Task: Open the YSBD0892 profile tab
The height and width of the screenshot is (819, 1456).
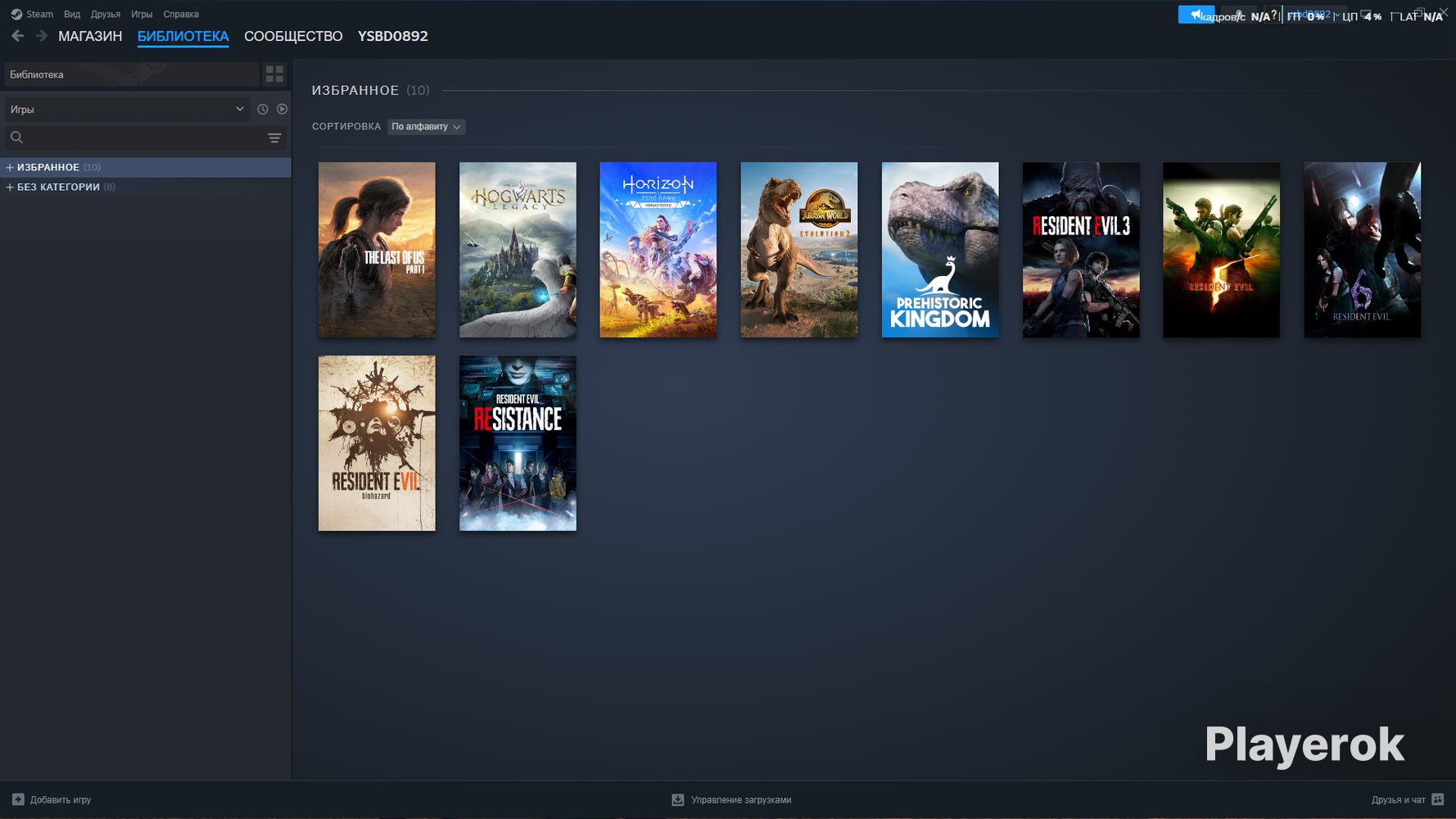Action: point(393,36)
